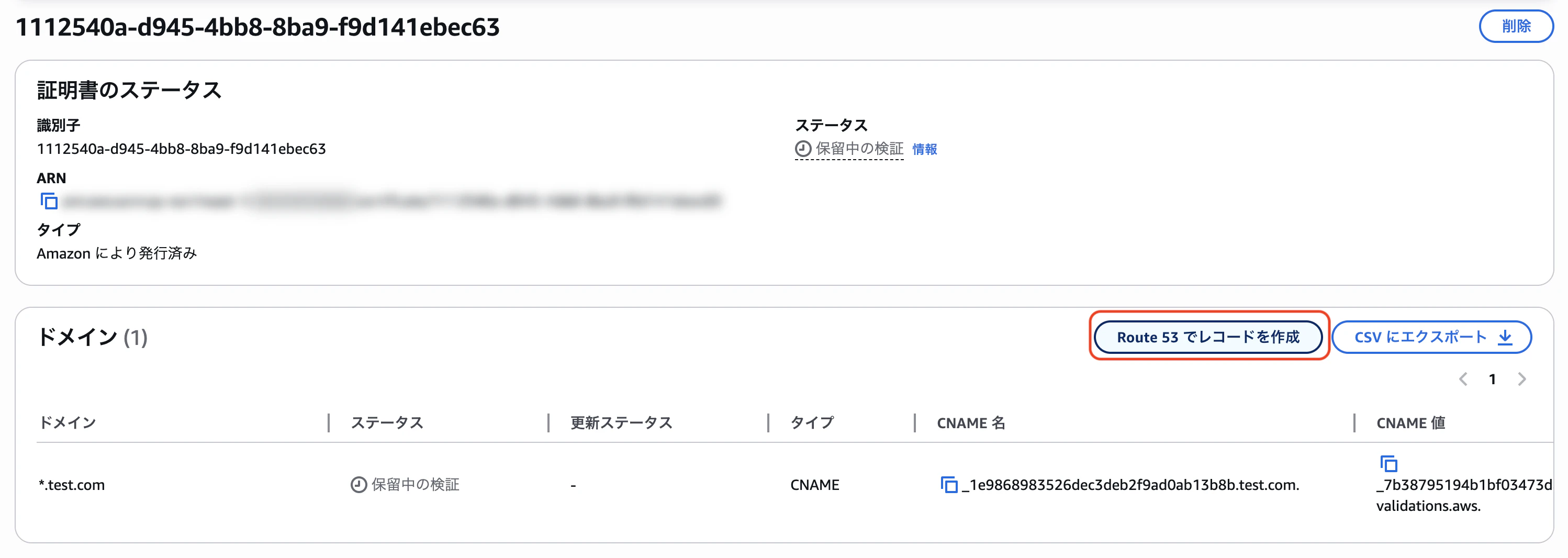Click the 保留中の検証 certificate status text

coord(859,149)
